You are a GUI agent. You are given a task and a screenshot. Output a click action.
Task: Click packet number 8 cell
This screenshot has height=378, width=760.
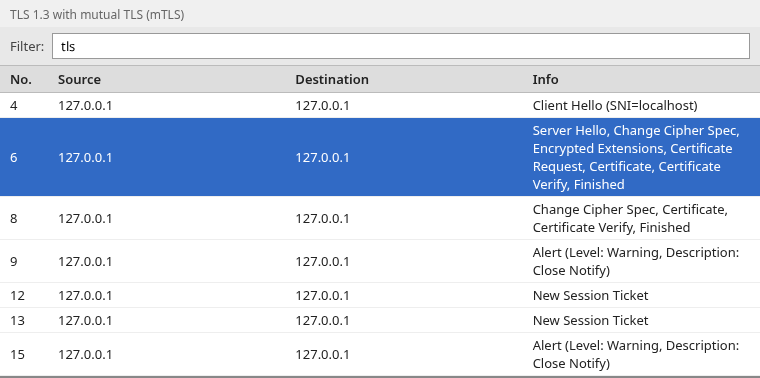14,218
